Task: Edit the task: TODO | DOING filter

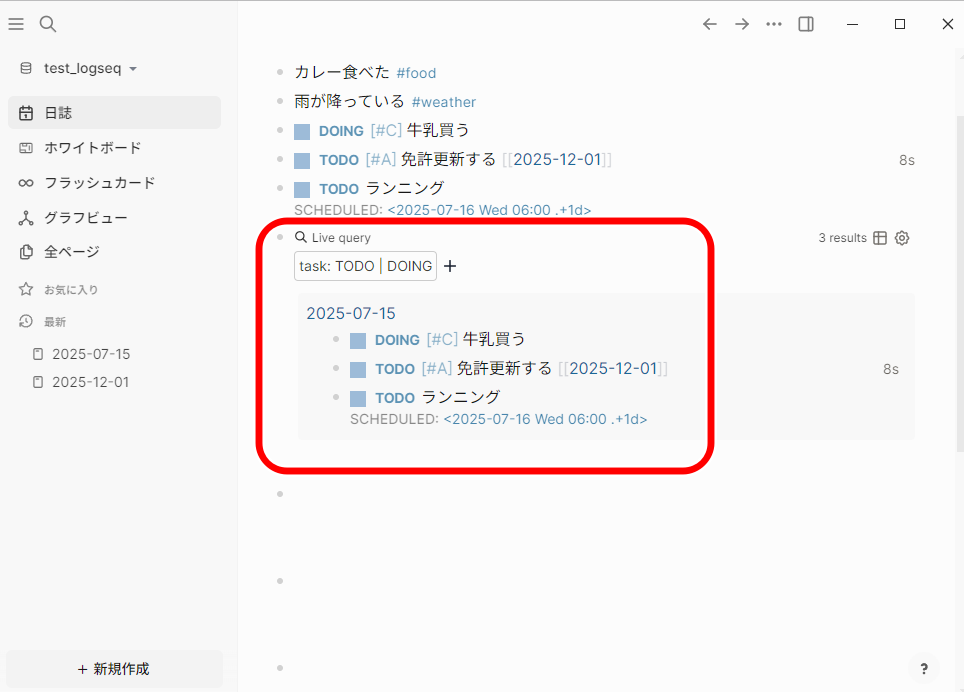Action: (365, 266)
